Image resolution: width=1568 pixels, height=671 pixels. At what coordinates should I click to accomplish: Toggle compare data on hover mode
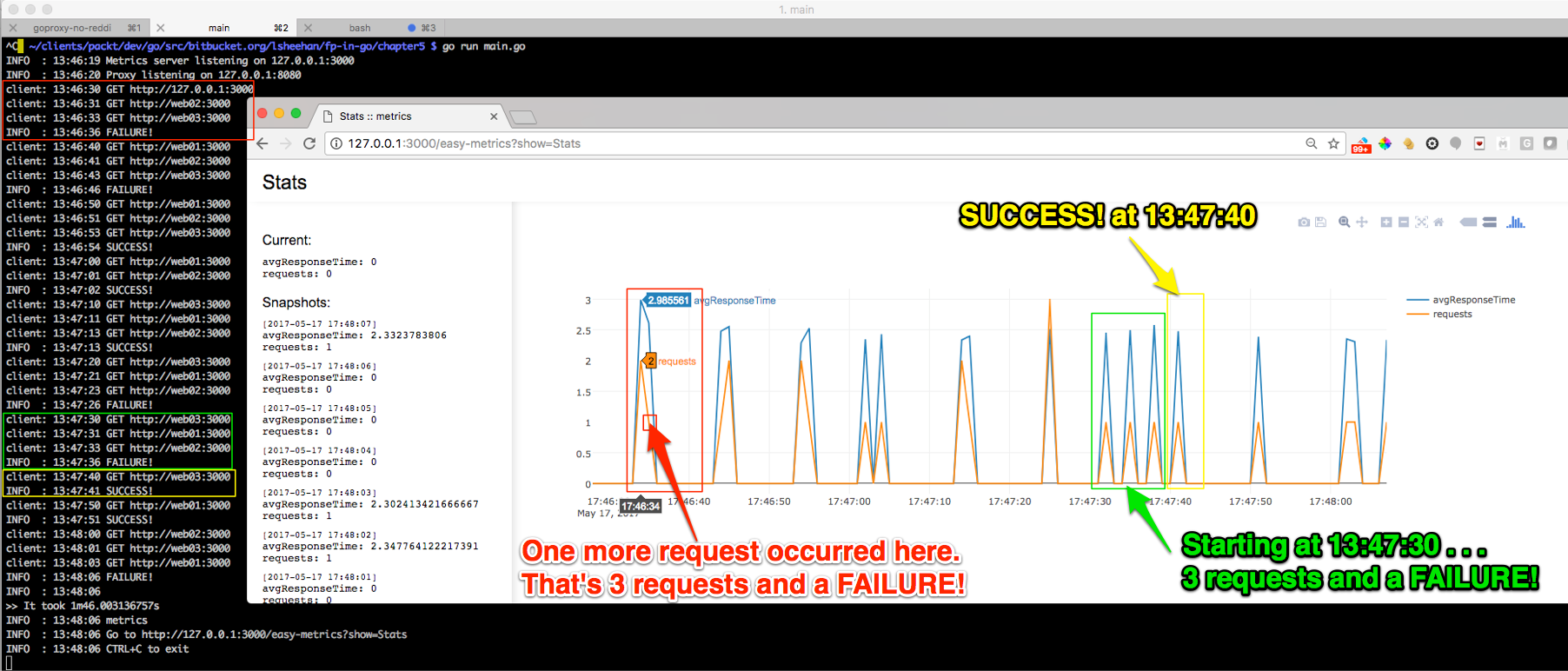click(1490, 223)
